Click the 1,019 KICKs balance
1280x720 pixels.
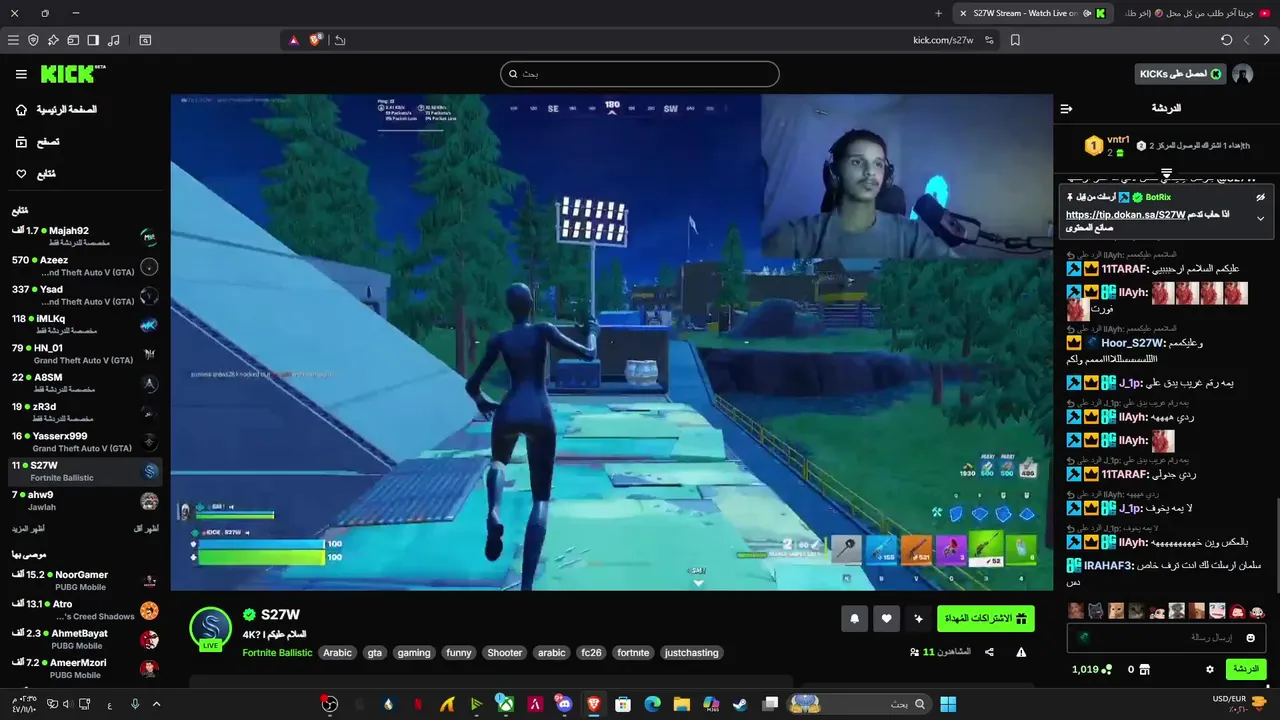pyautogui.click(x=1091, y=669)
